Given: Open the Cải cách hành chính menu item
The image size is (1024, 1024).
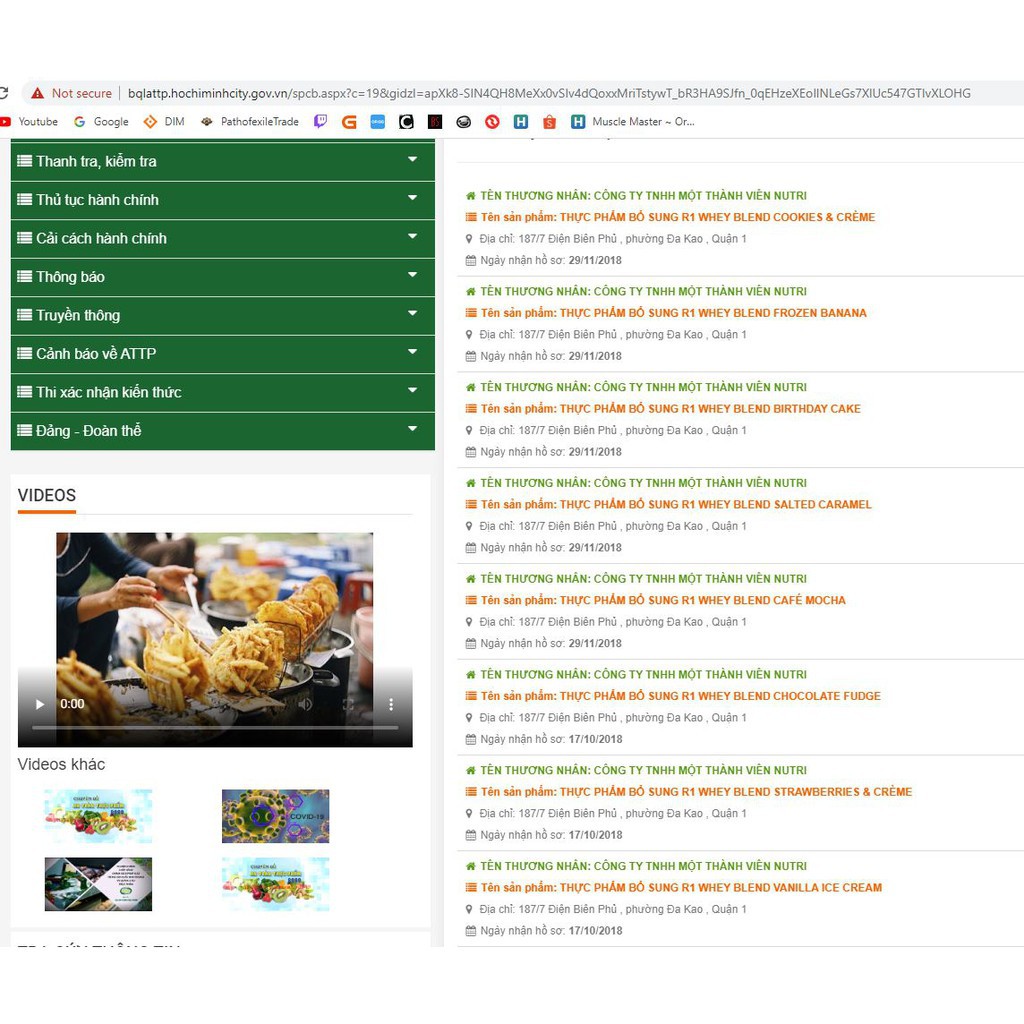Looking at the screenshot, I should (223, 238).
